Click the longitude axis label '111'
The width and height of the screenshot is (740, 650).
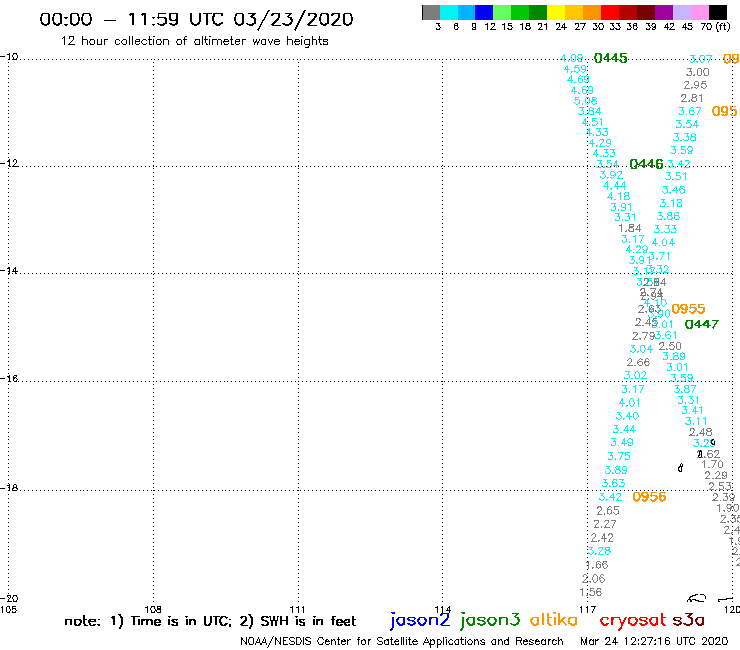pos(297,609)
